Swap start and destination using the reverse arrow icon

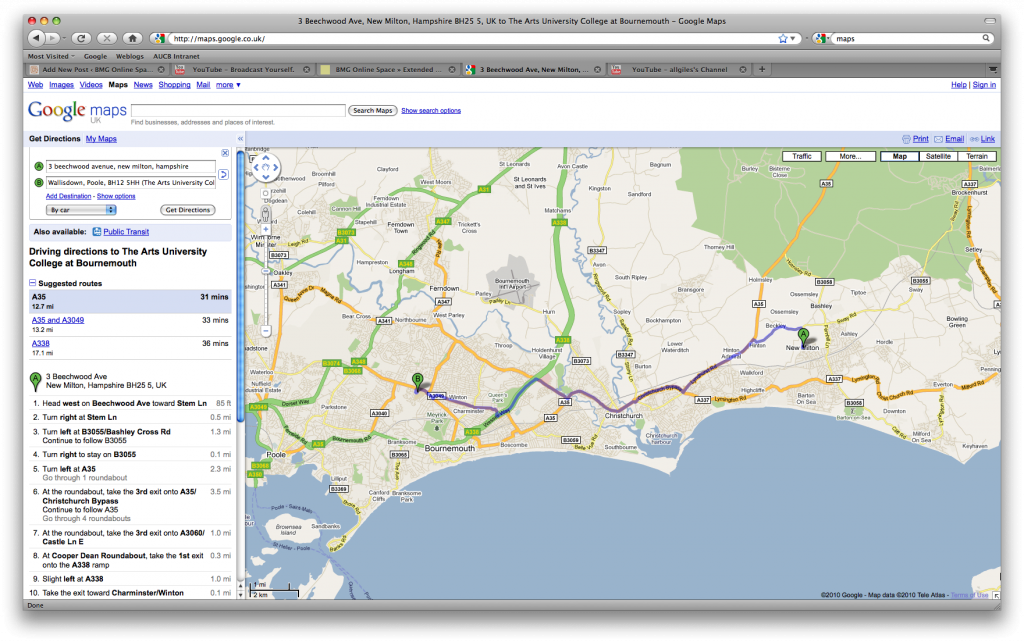coord(224,173)
